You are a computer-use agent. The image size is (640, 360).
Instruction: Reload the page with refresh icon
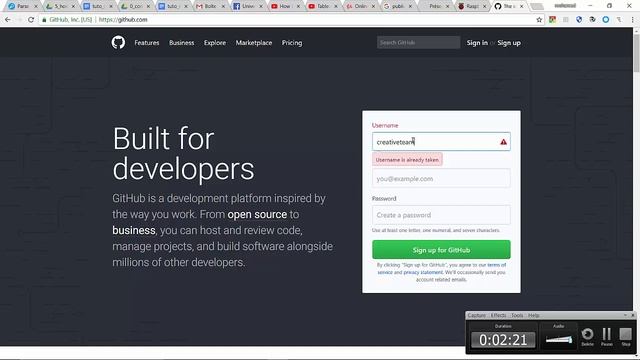coord(31,20)
